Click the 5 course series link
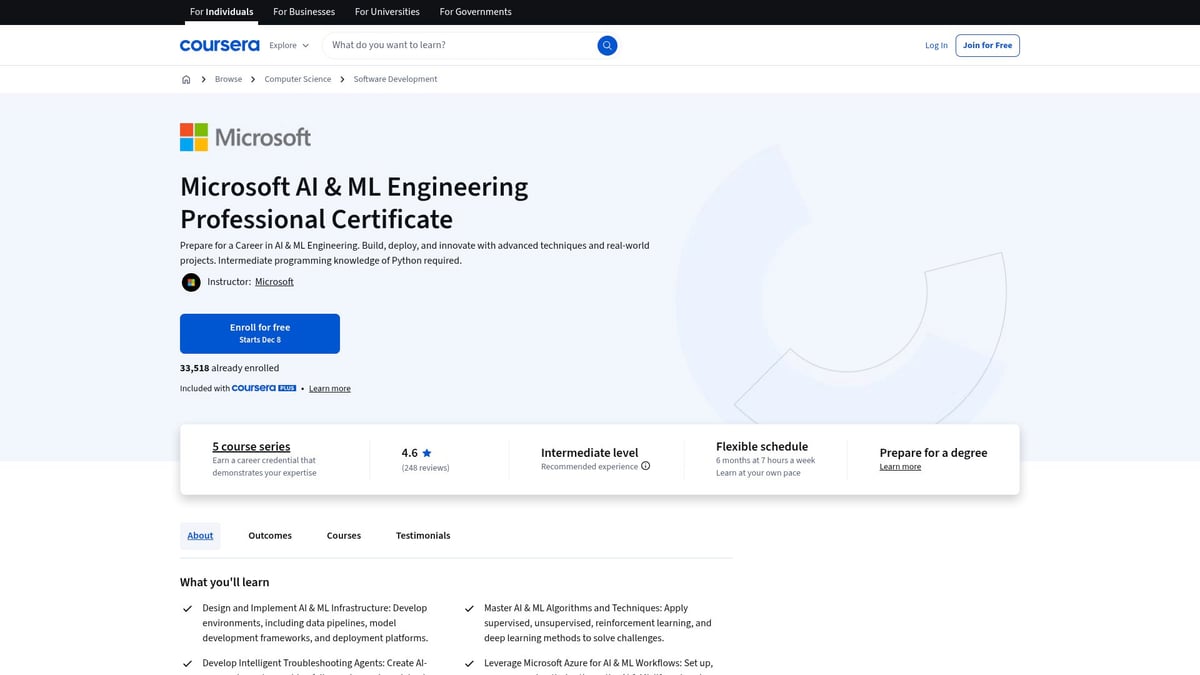 point(251,447)
